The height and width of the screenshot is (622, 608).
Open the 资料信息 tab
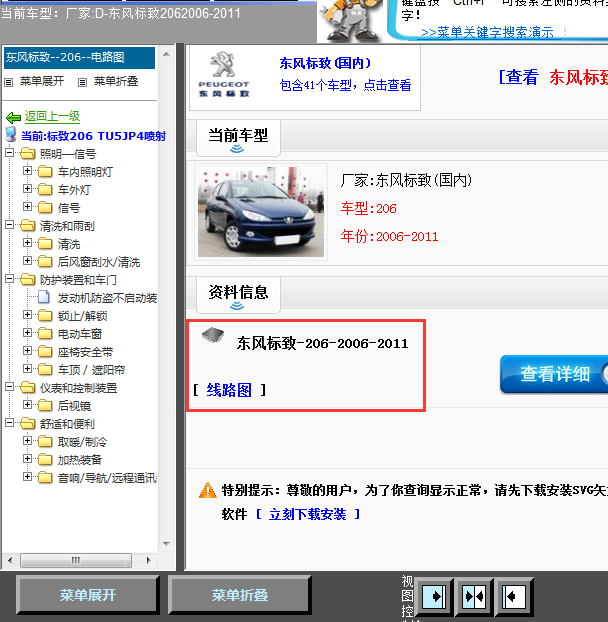[238, 295]
